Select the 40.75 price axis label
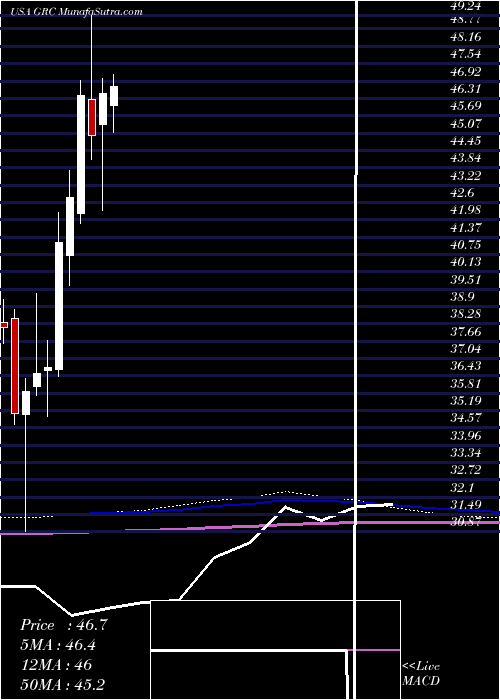The image size is (500, 700). [466, 245]
